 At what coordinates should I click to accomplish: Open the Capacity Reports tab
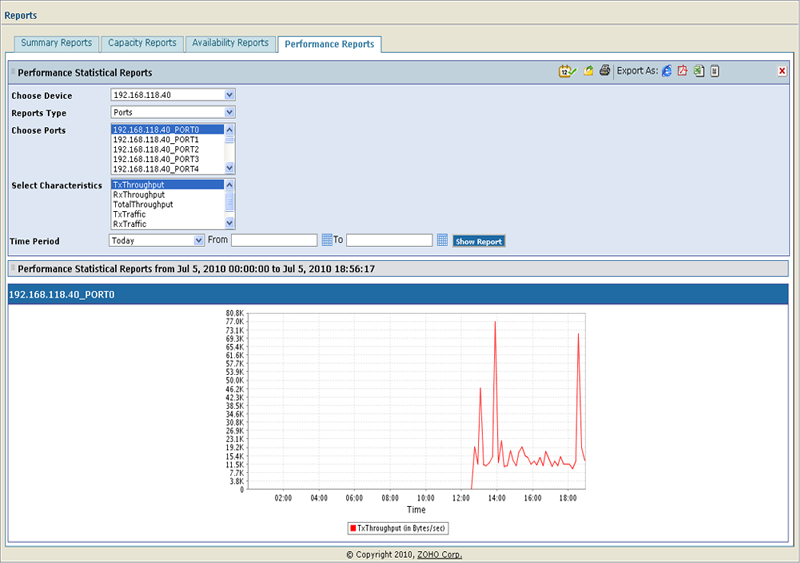(142, 43)
